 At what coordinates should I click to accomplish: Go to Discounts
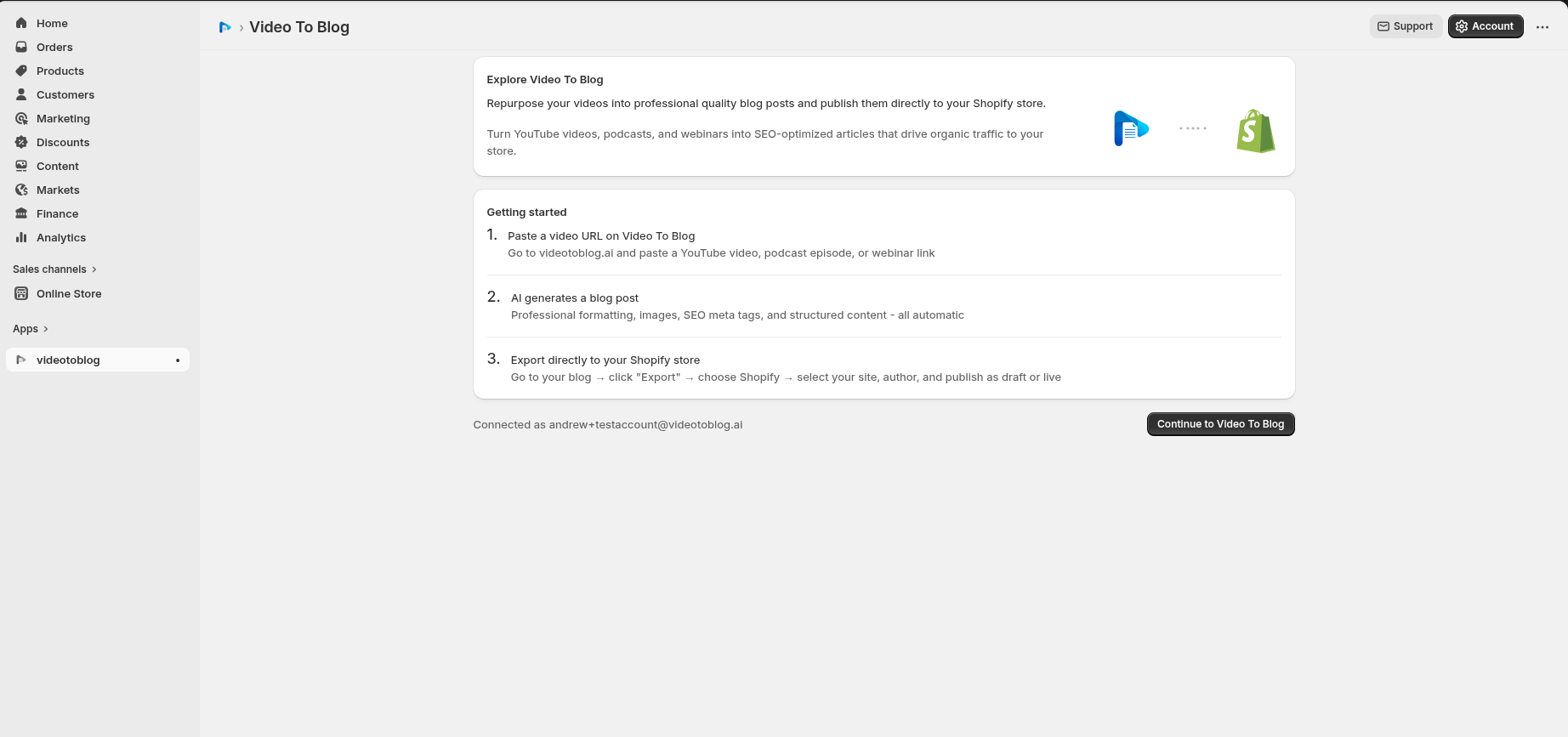click(x=98, y=142)
